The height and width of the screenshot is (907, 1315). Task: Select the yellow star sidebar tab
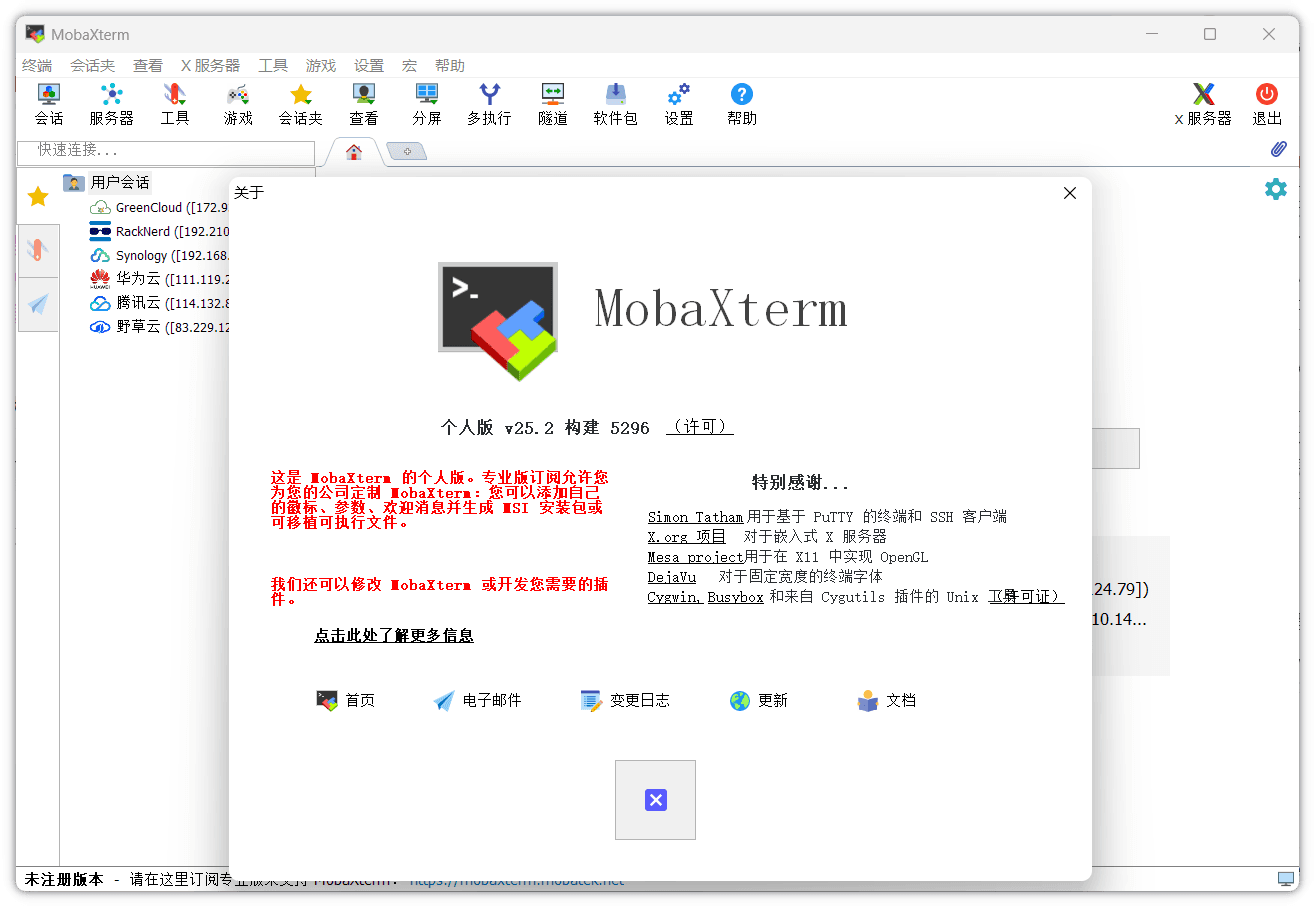click(x=38, y=196)
